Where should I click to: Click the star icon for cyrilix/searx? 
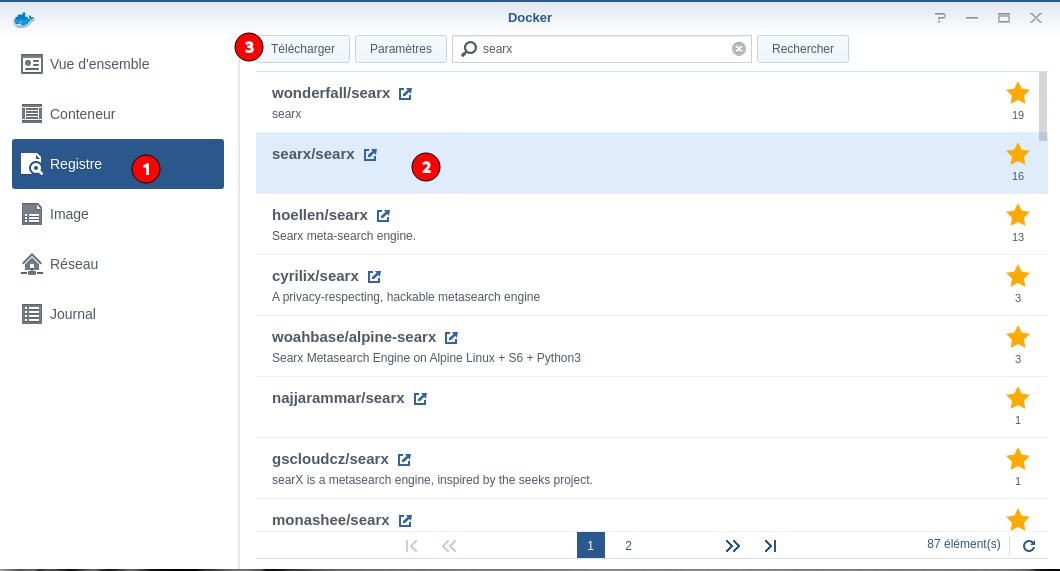1017,276
